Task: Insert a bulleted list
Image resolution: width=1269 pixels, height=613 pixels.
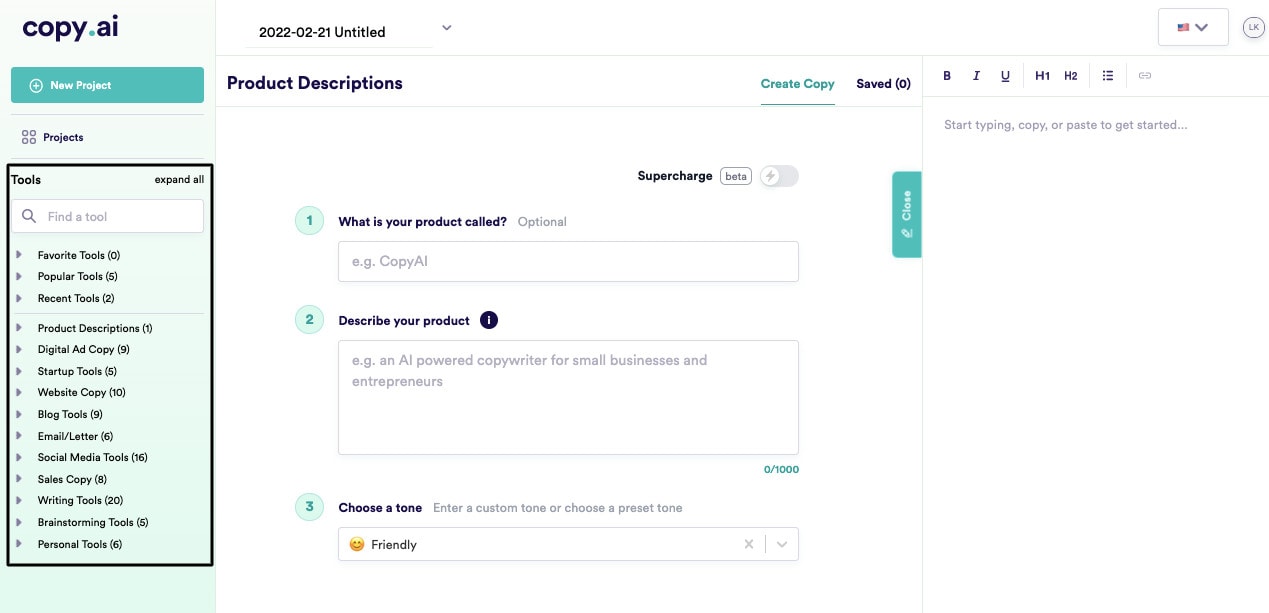Action: 1108,76
